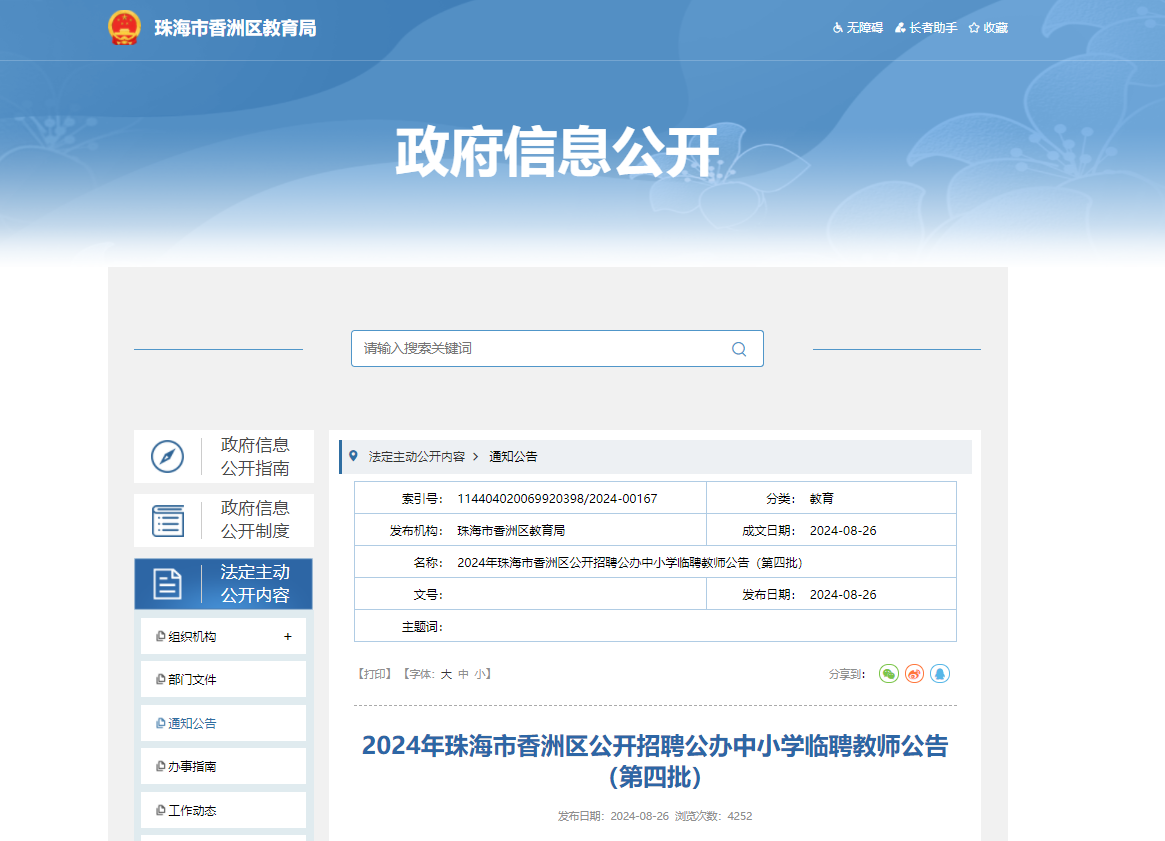Set font size to 小
This screenshot has height=841, width=1165.
(480, 674)
